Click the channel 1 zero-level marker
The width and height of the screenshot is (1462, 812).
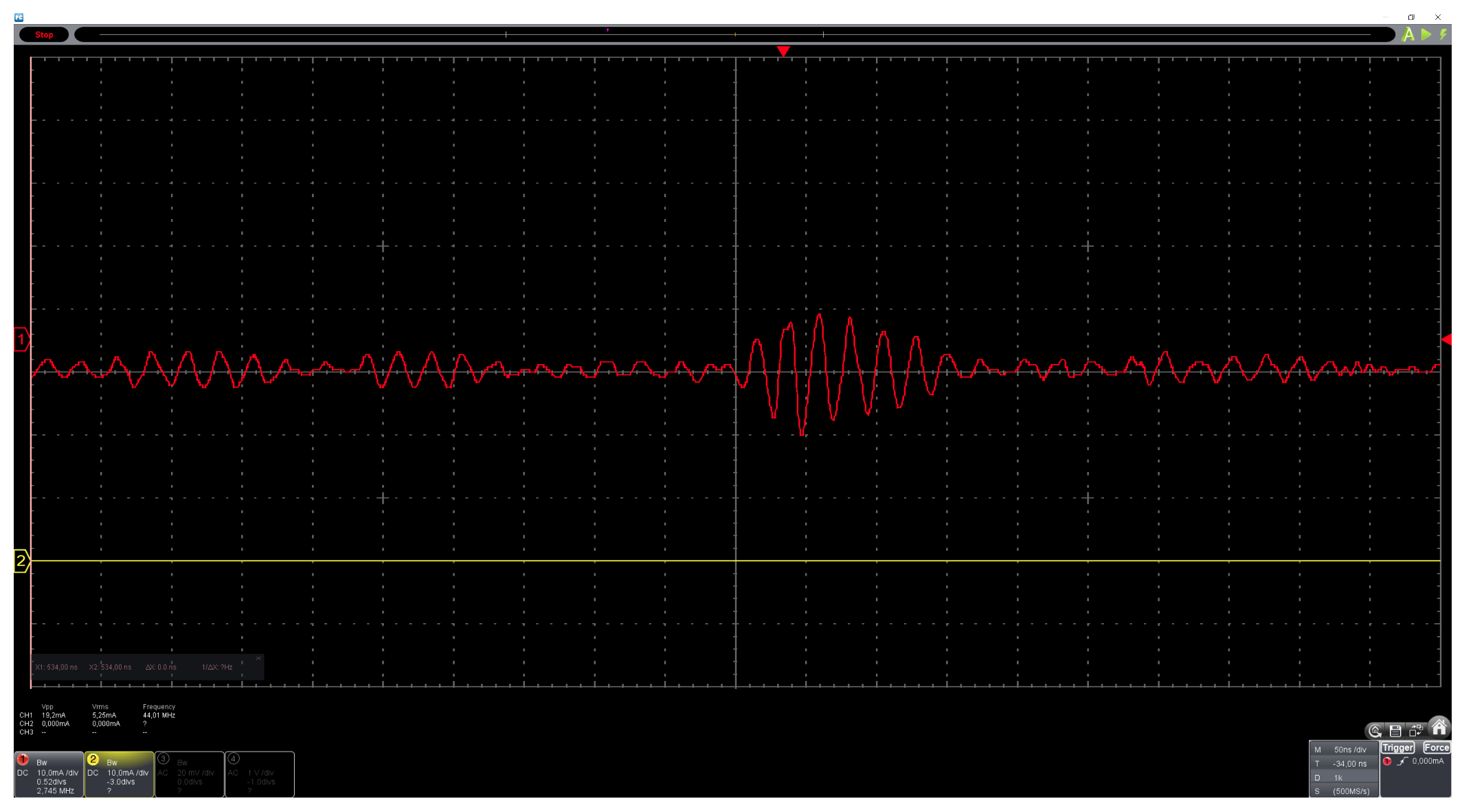(x=21, y=339)
